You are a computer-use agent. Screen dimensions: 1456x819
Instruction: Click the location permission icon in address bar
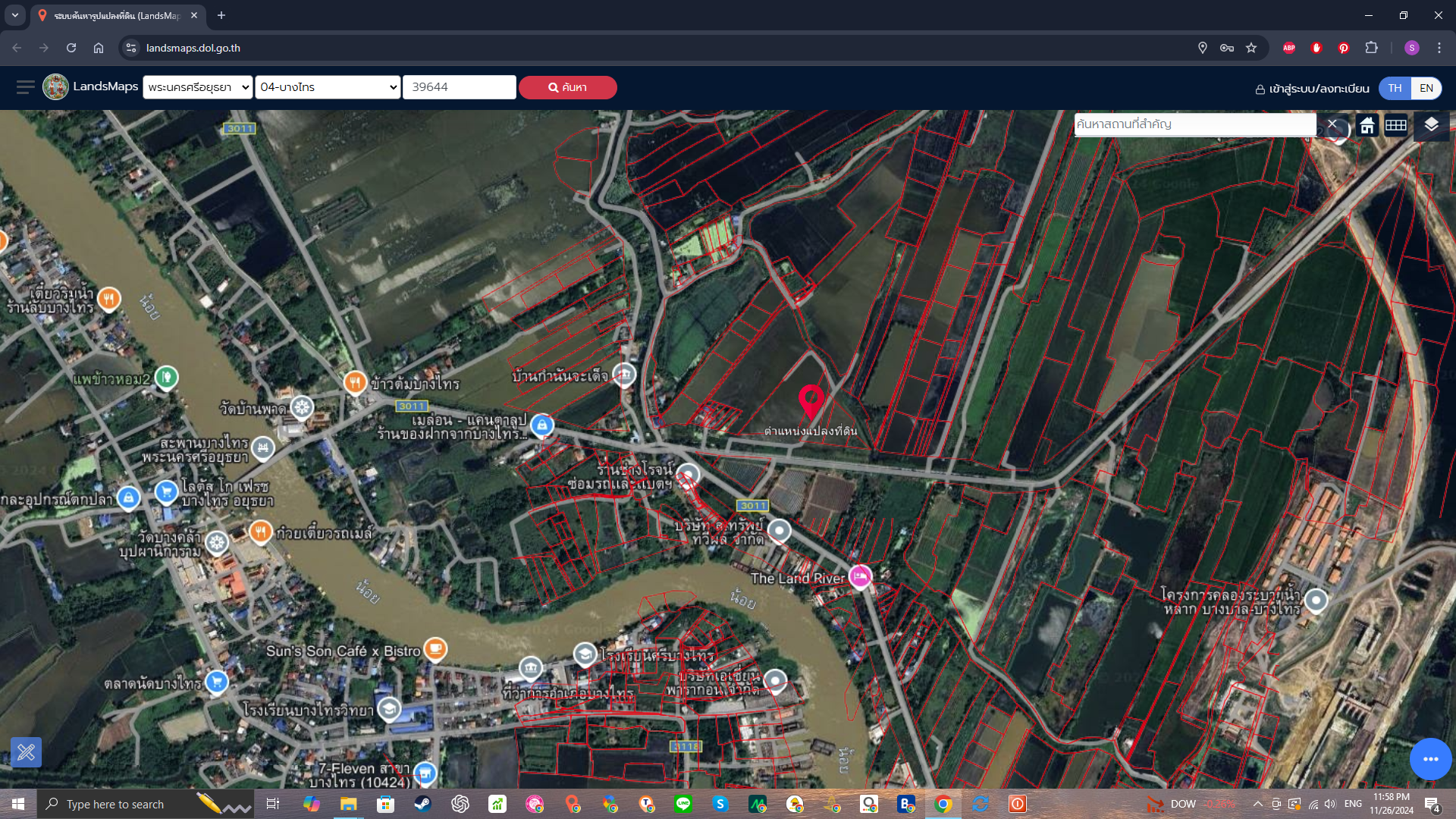coord(1203,48)
